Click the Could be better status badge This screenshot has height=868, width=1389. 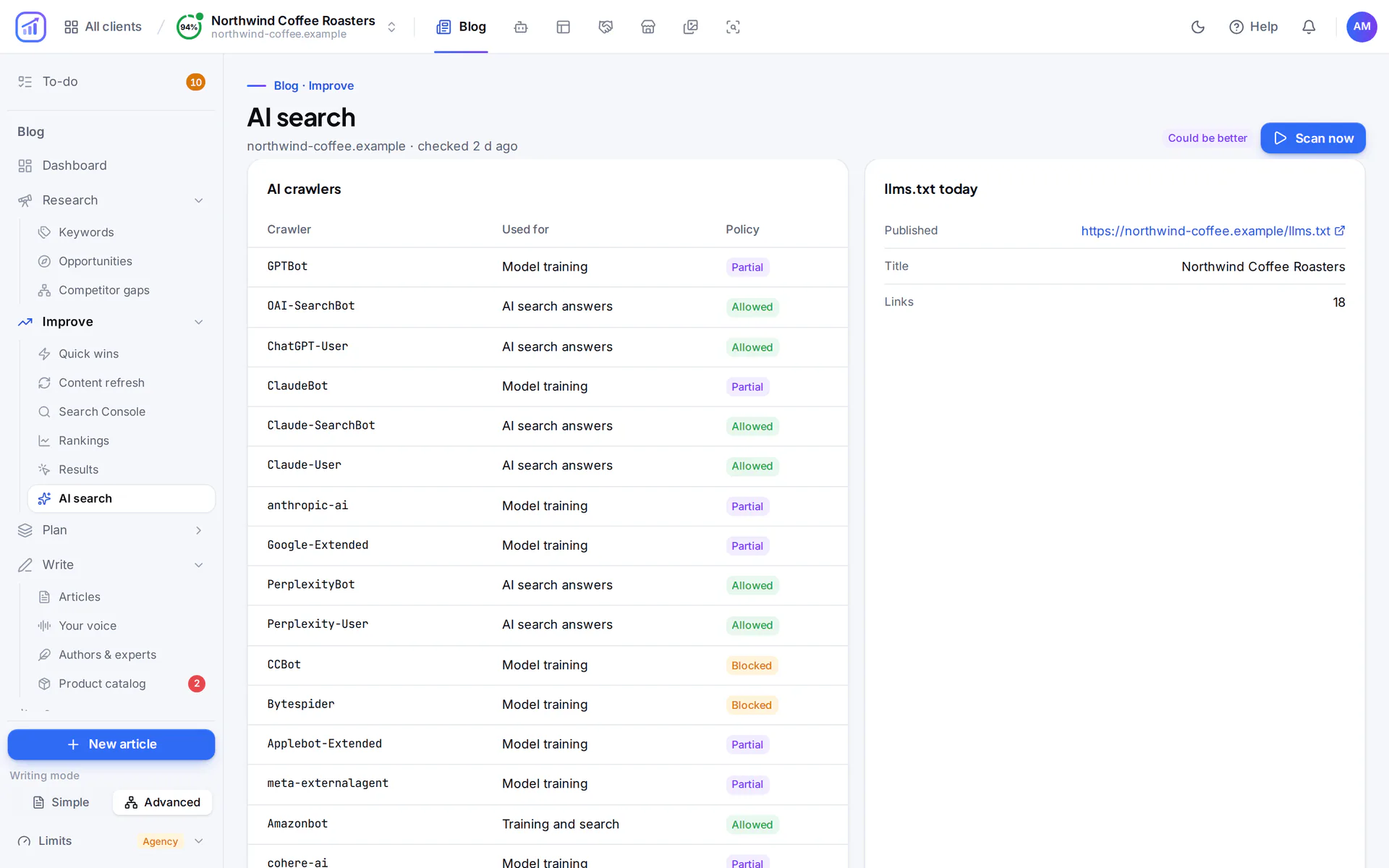(1207, 138)
